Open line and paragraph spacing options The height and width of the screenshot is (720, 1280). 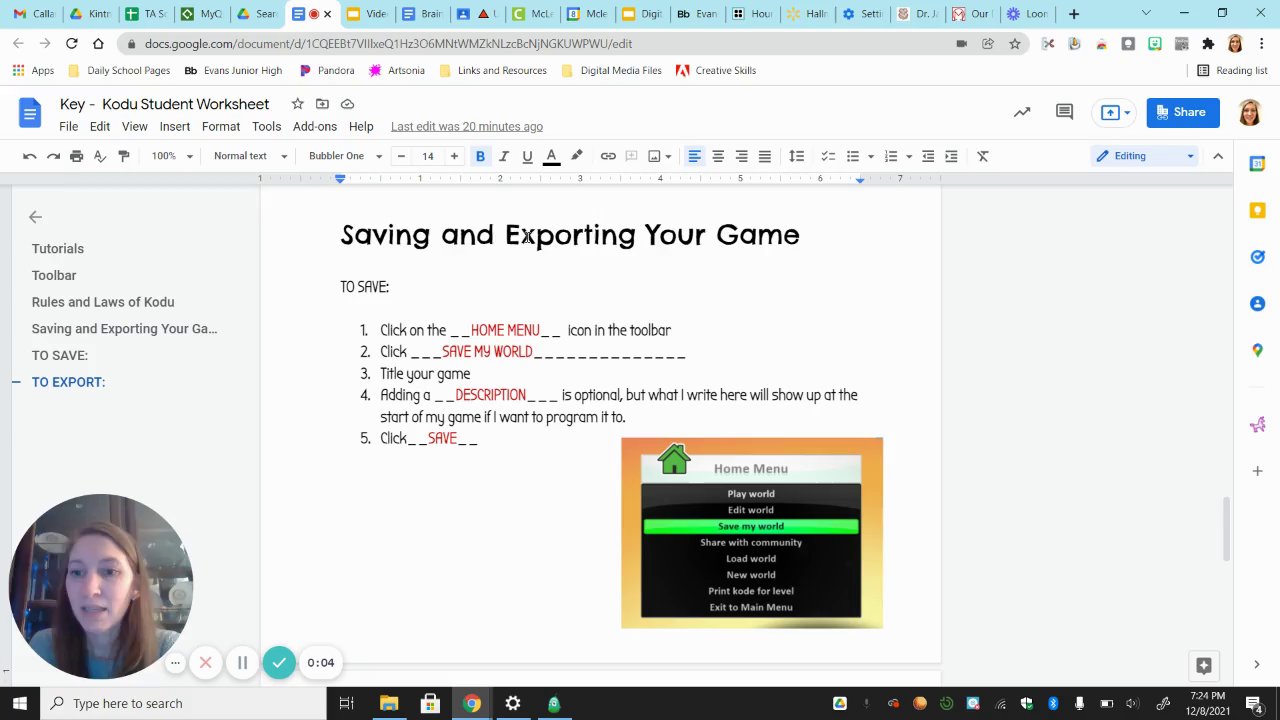[x=796, y=156]
